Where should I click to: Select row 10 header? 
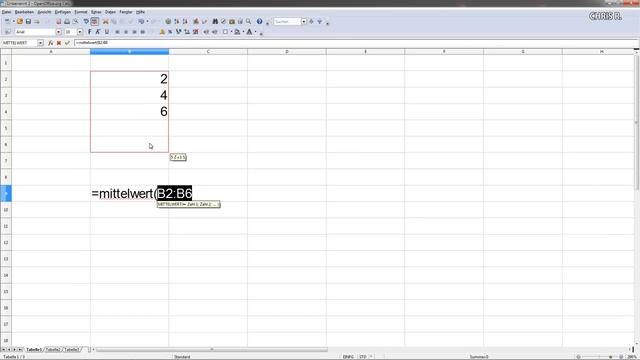tap(6, 209)
